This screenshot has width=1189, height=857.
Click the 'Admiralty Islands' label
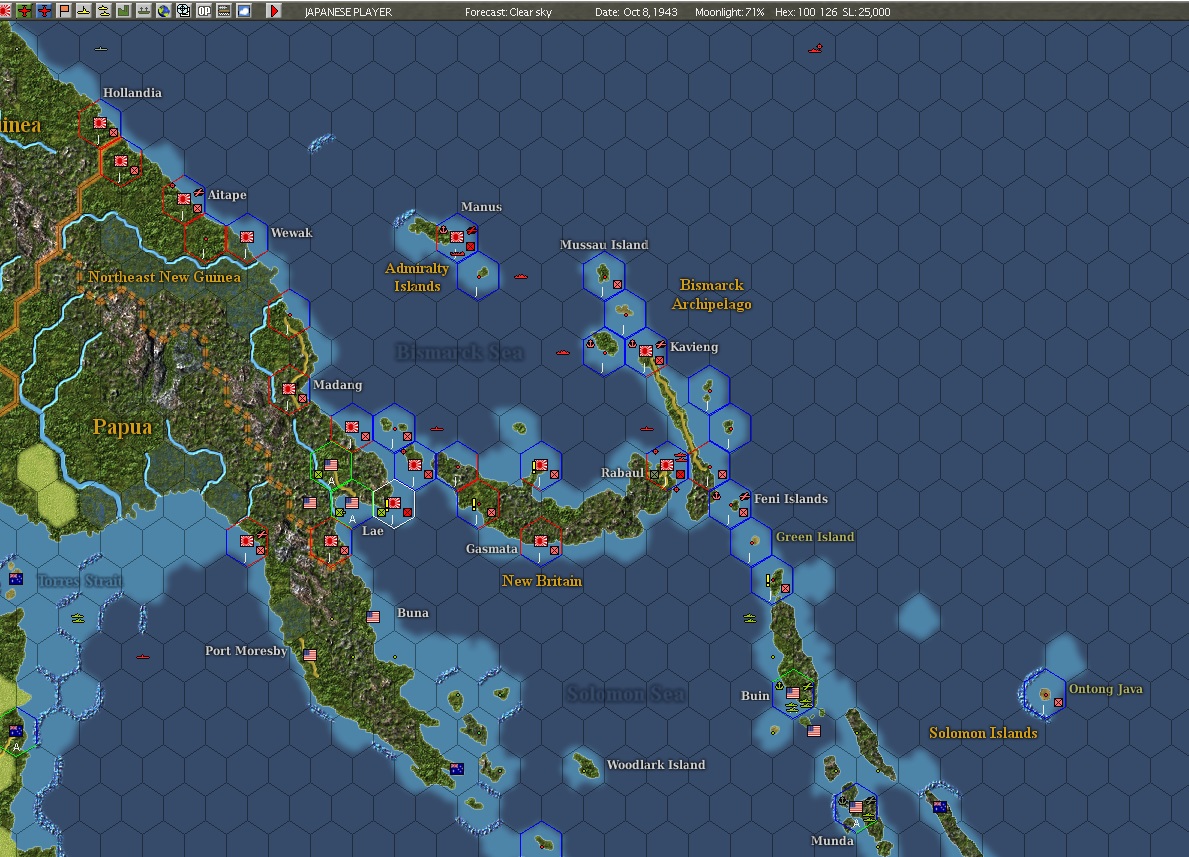[417, 277]
